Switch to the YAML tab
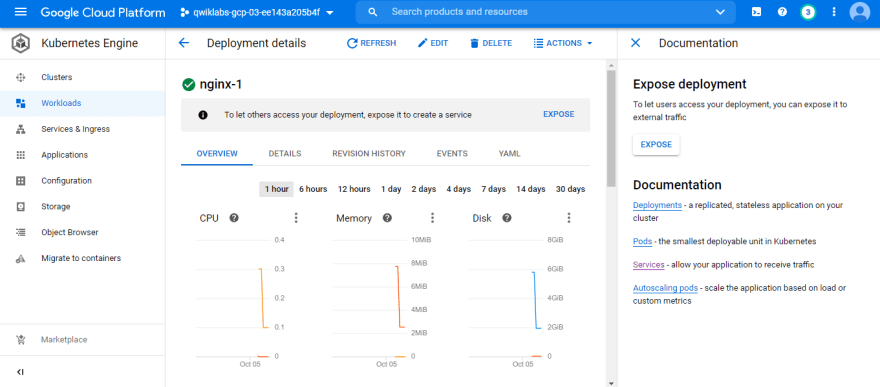The height and width of the screenshot is (387, 880). coord(509,154)
